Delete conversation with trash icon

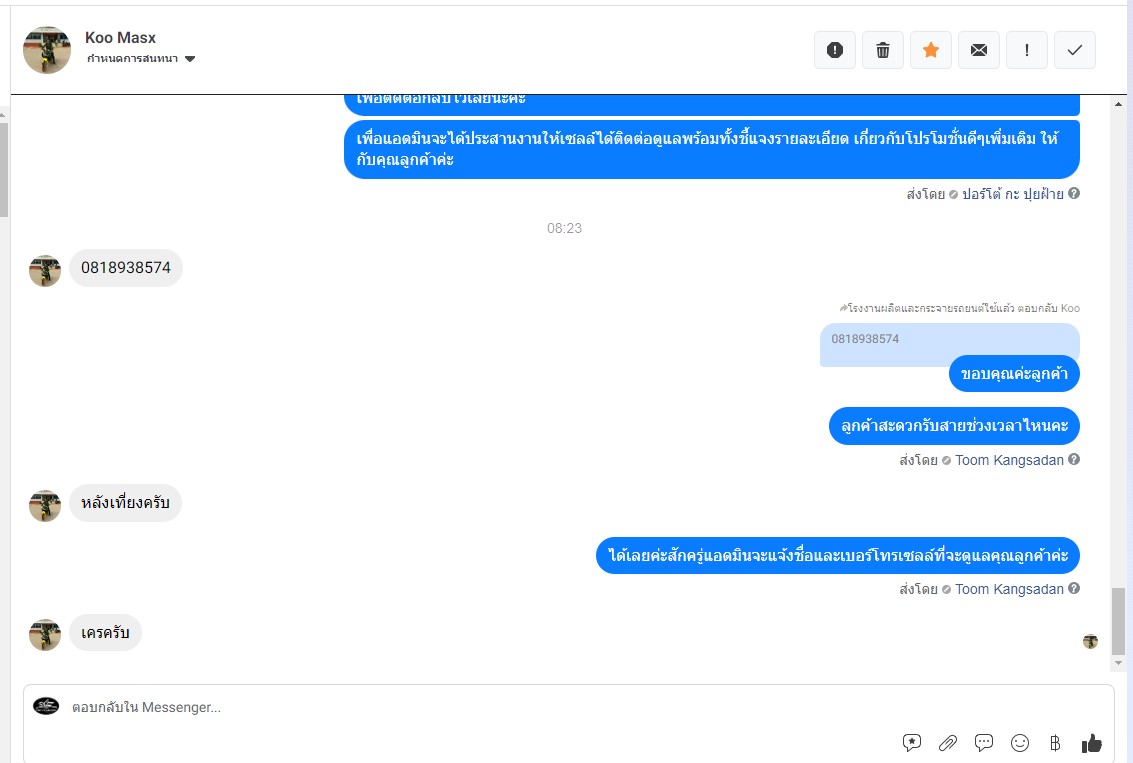[x=883, y=50]
